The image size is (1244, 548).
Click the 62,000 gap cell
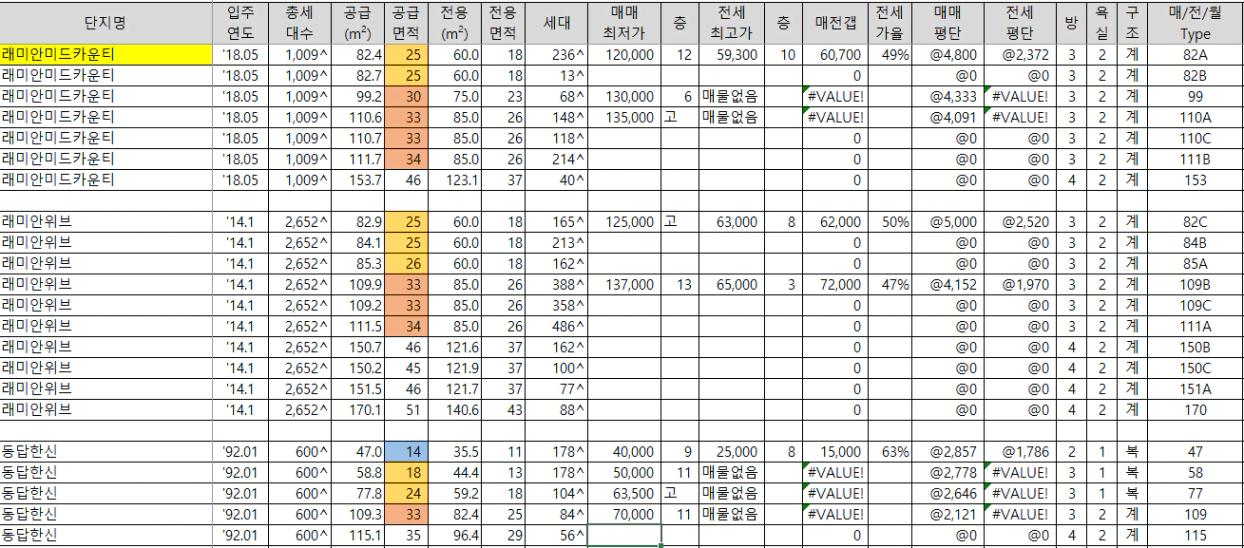pyautogui.click(x=834, y=222)
